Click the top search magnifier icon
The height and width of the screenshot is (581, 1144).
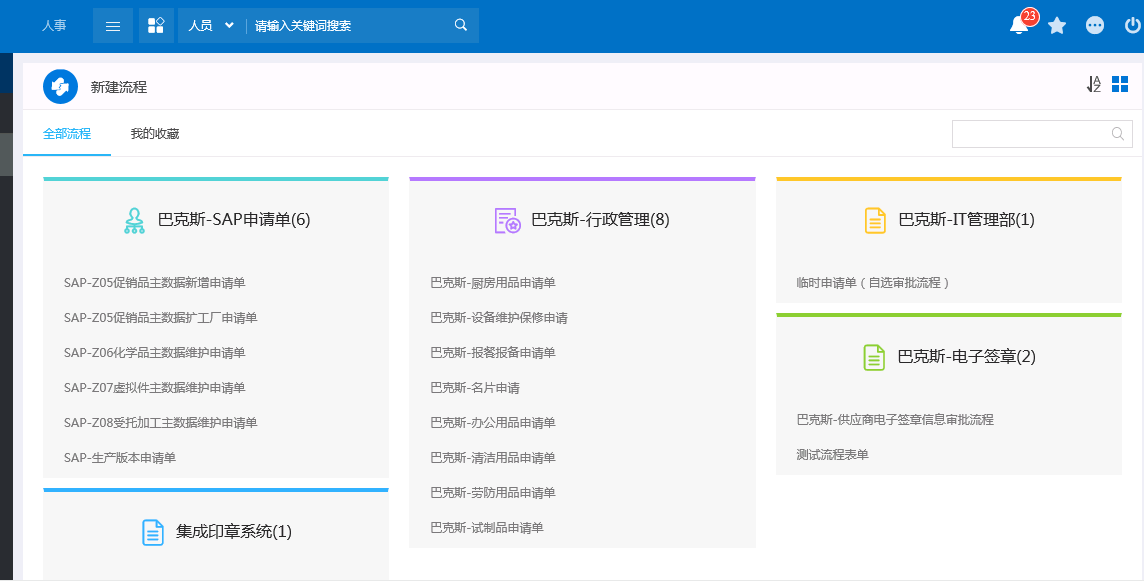[x=460, y=26]
